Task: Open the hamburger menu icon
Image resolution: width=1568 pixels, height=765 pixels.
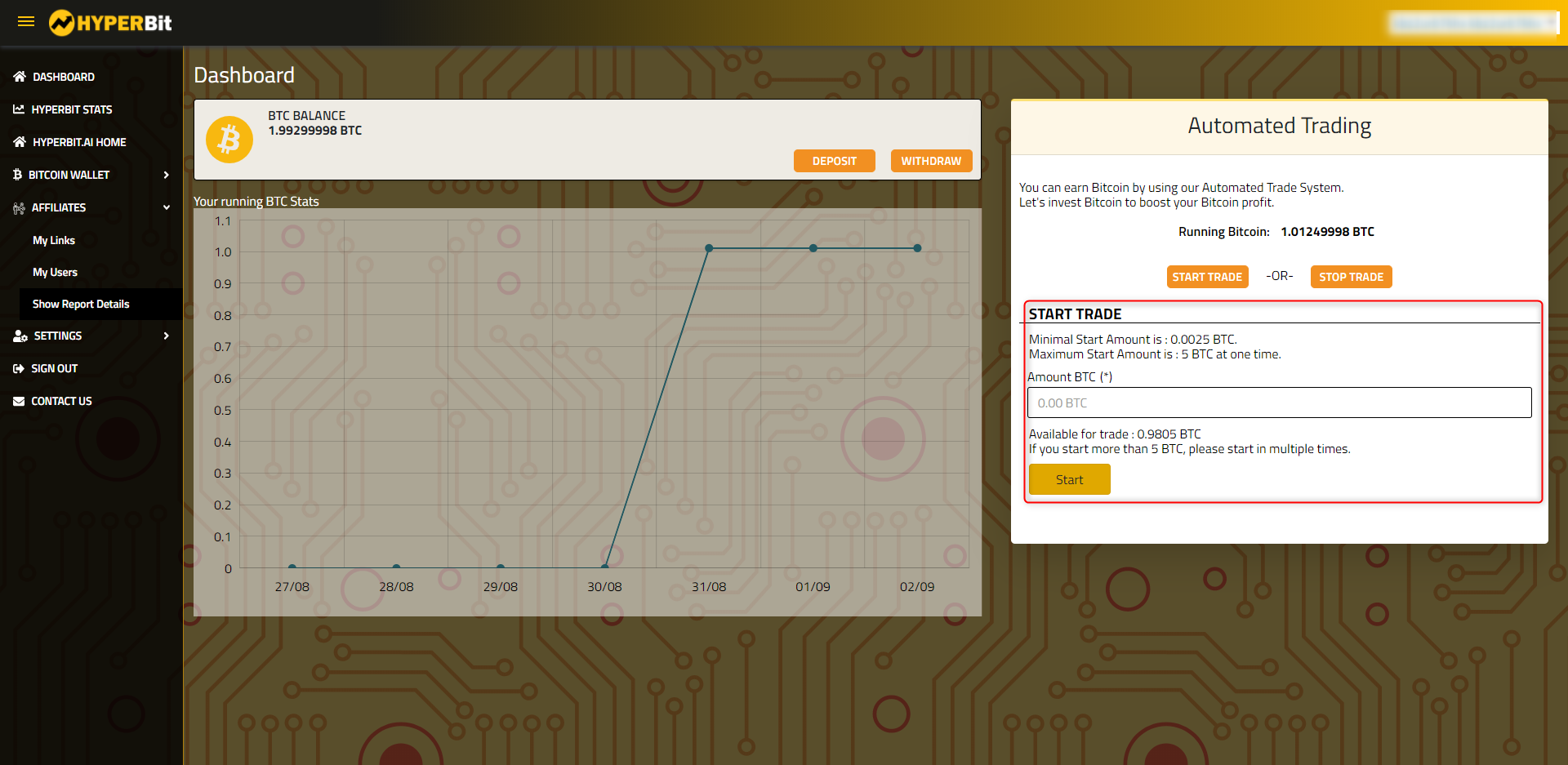Action: [26, 22]
